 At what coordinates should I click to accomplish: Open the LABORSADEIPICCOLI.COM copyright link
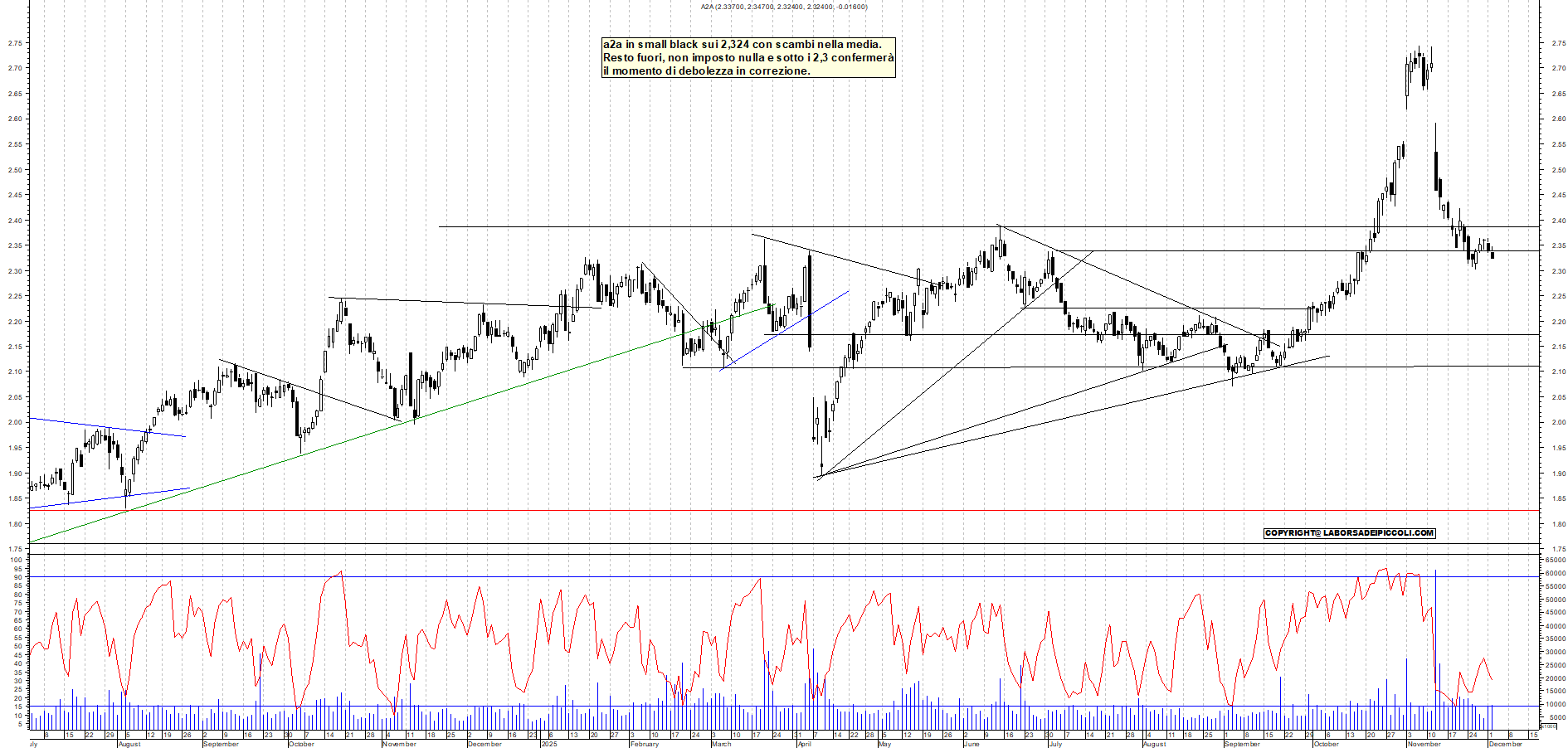click(x=1338, y=533)
